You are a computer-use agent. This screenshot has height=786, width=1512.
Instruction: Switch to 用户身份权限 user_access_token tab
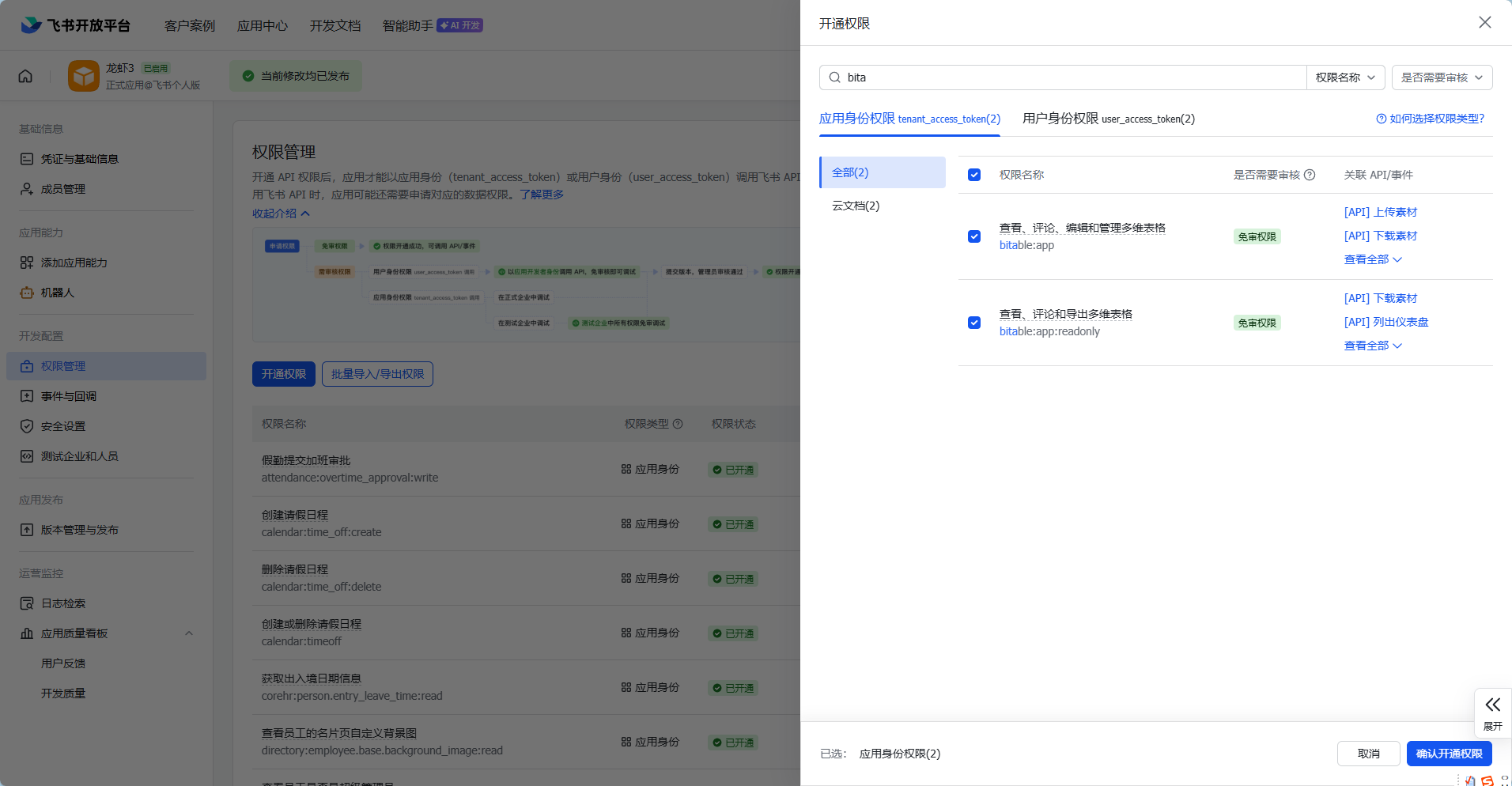(x=1108, y=119)
